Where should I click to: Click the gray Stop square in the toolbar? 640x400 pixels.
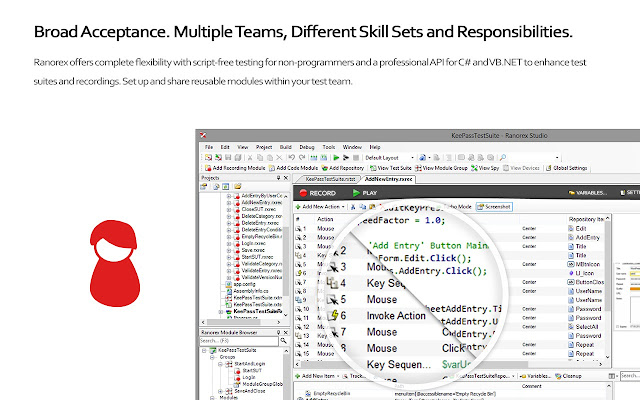356,158
